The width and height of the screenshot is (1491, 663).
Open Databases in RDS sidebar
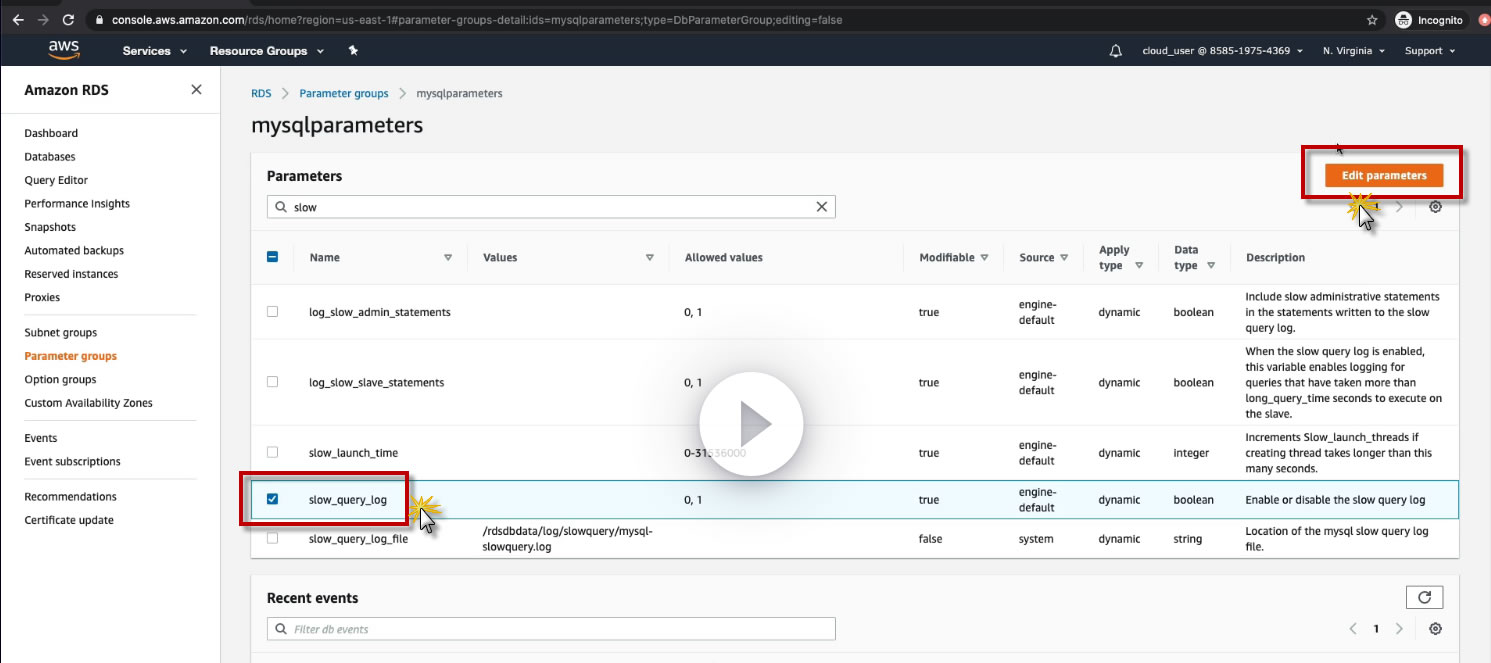pyautogui.click(x=50, y=157)
